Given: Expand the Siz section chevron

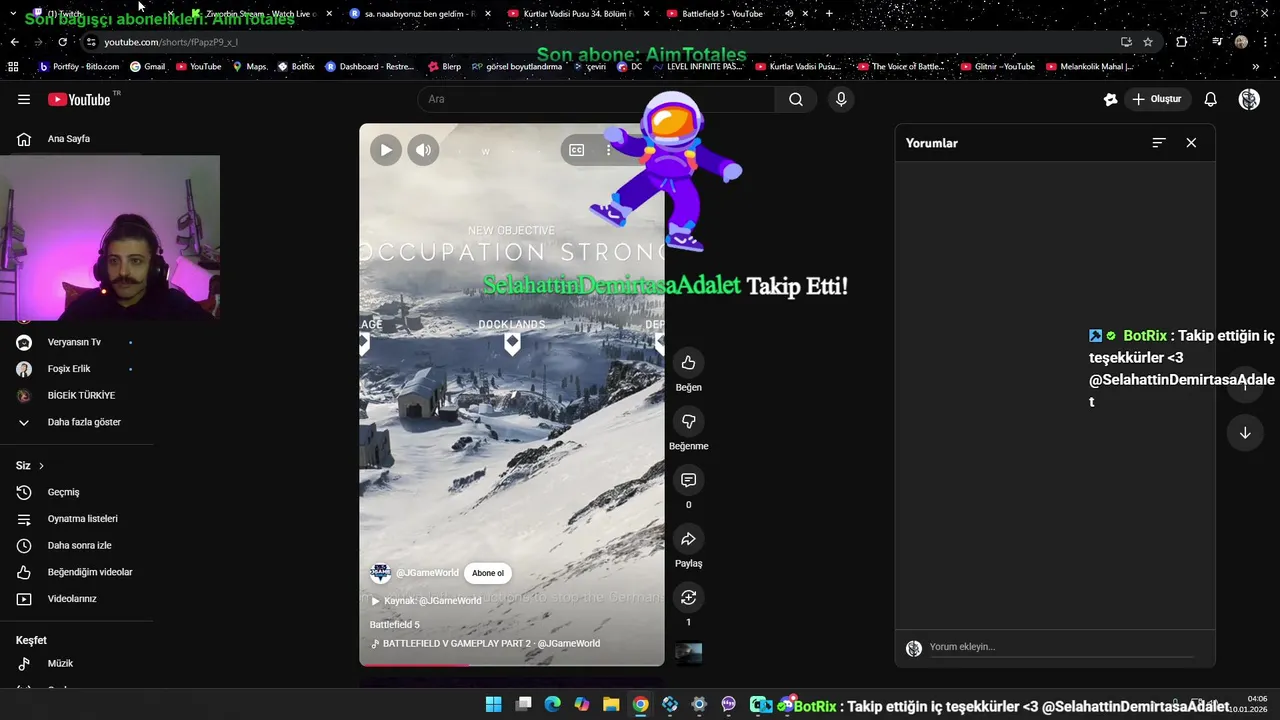Looking at the screenshot, I should click(41, 466).
